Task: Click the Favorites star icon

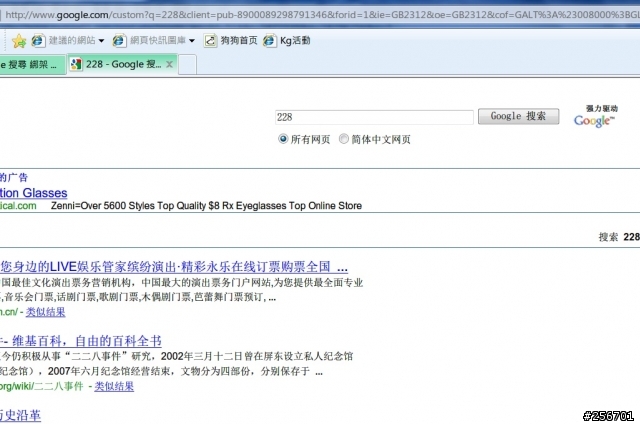Action: 19,40
